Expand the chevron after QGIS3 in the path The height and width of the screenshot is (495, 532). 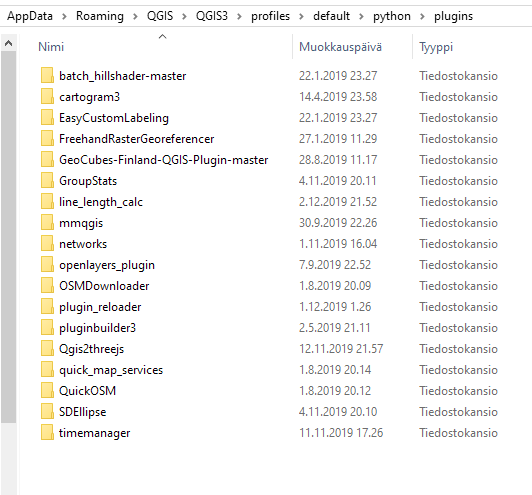pos(239,16)
